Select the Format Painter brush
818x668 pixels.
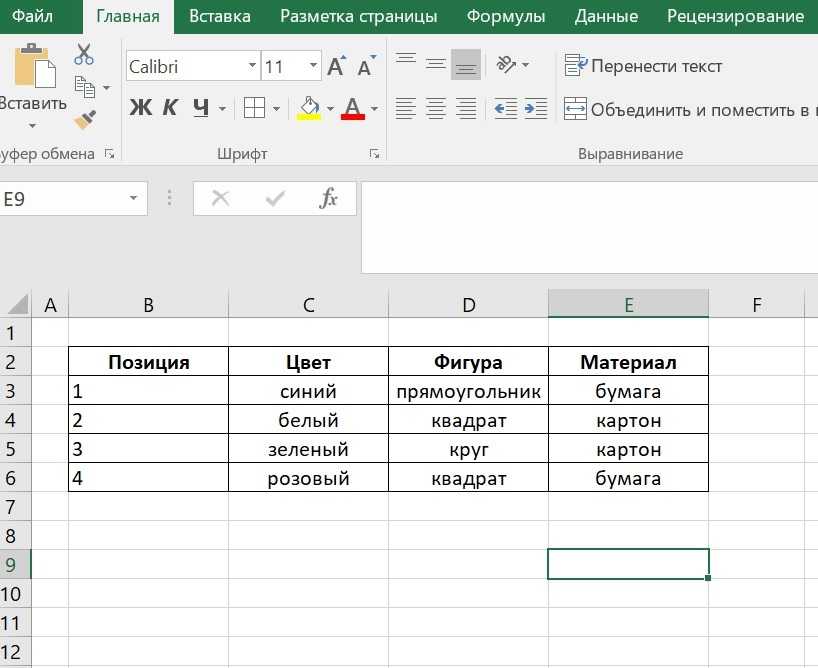(x=85, y=120)
